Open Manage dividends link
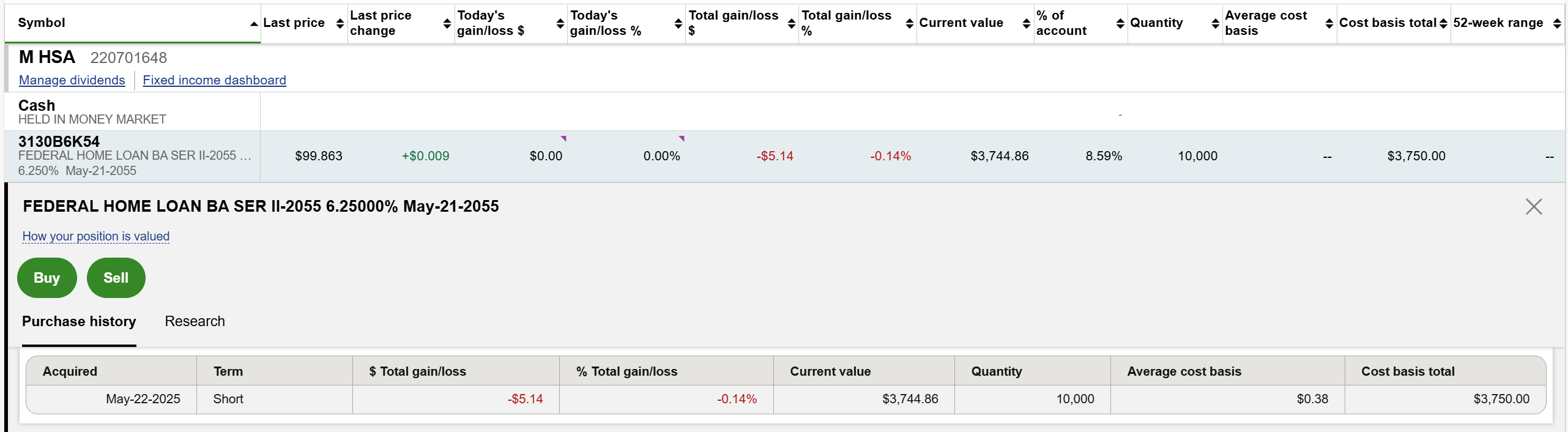1568x432 pixels. (x=72, y=80)
